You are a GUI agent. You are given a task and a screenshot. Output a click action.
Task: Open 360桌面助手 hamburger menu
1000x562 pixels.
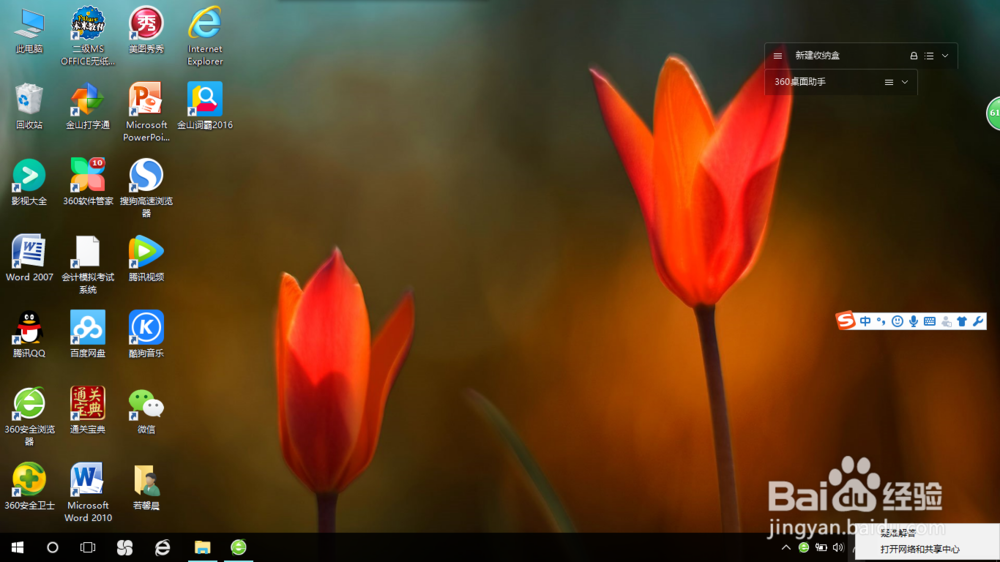[x=888, y=82]
